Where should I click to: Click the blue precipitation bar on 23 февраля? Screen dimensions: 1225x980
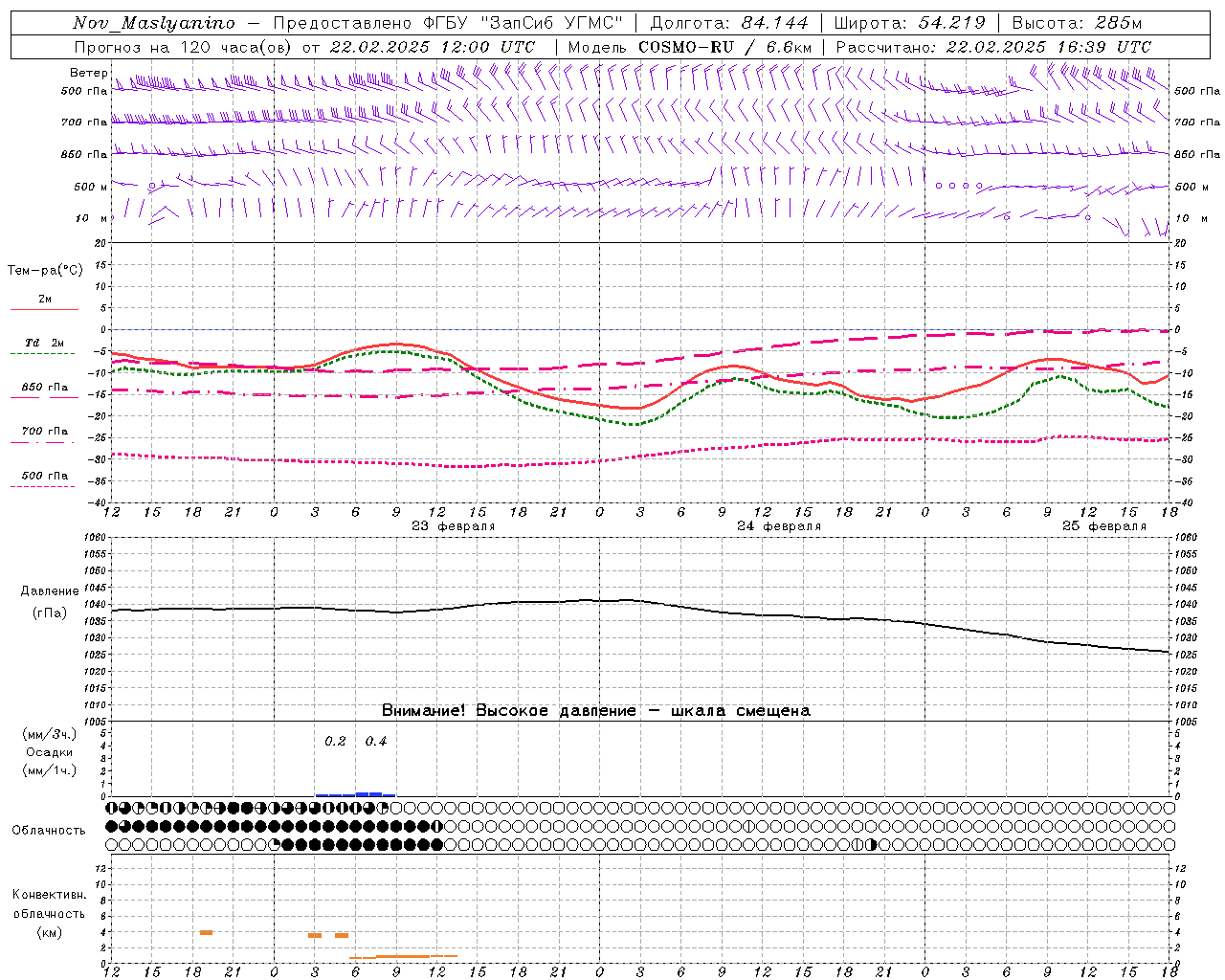[355, 794]
